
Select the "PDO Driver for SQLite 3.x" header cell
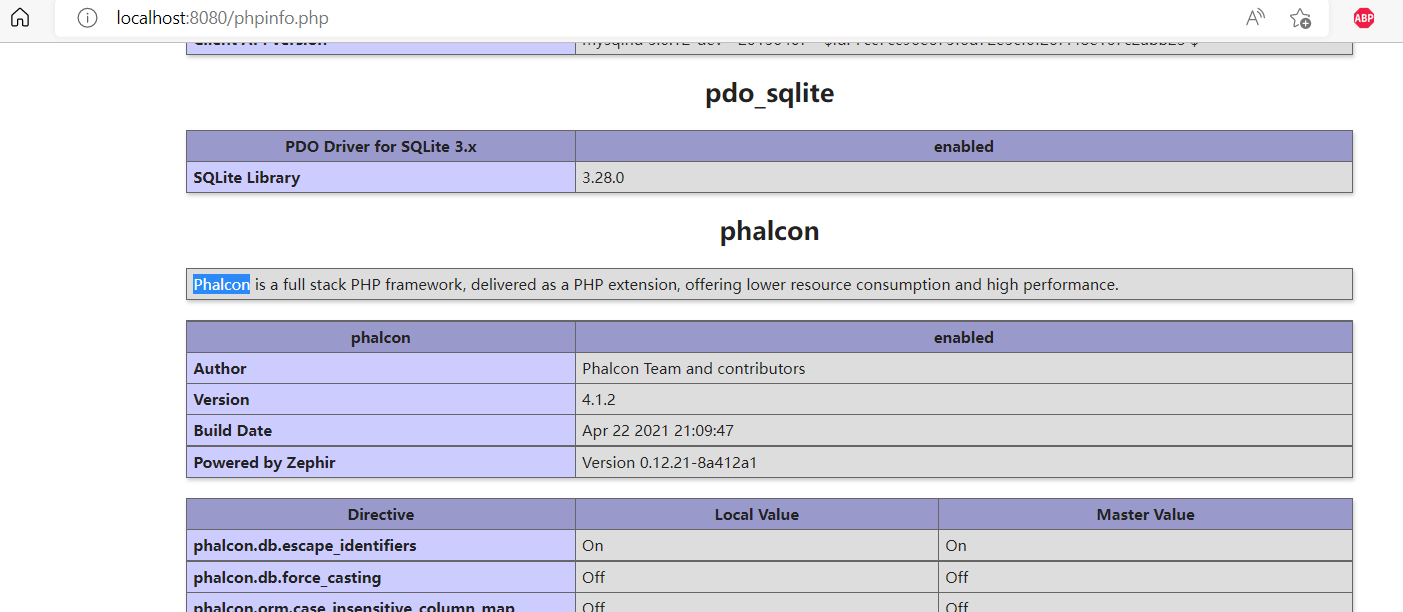381,146
